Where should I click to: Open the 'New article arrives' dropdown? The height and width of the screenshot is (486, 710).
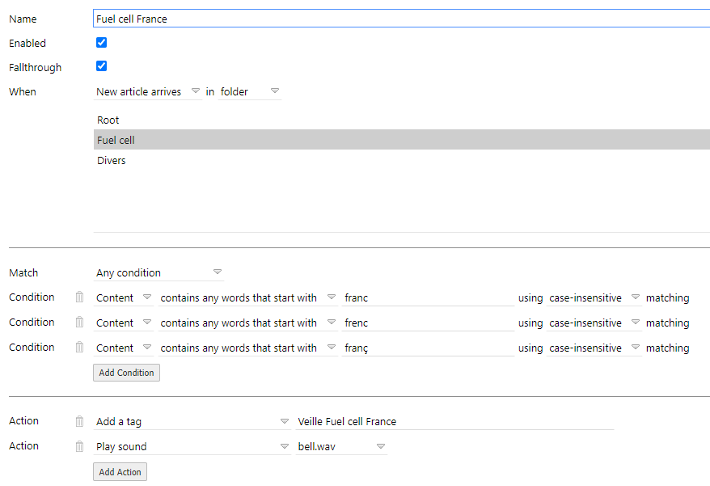pos(148,91)
